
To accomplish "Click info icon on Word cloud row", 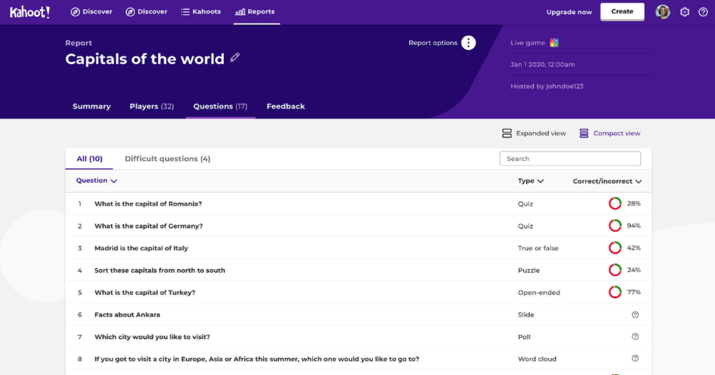I will point(635,359).
